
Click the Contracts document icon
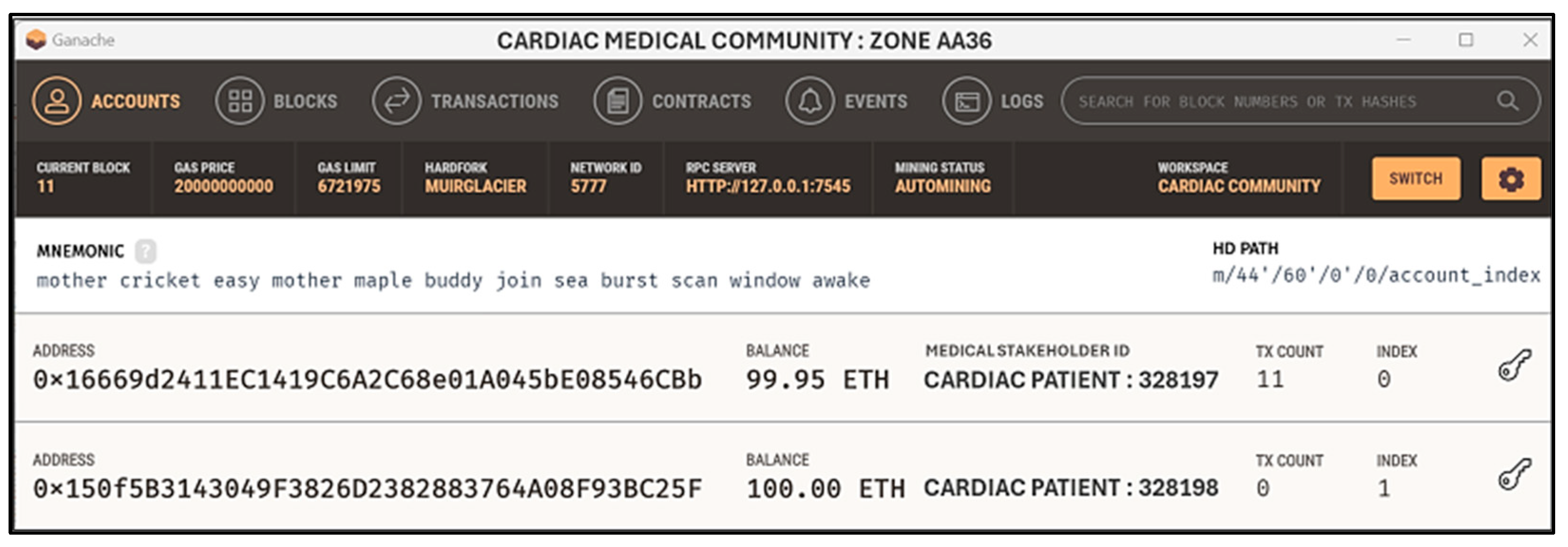618,100
